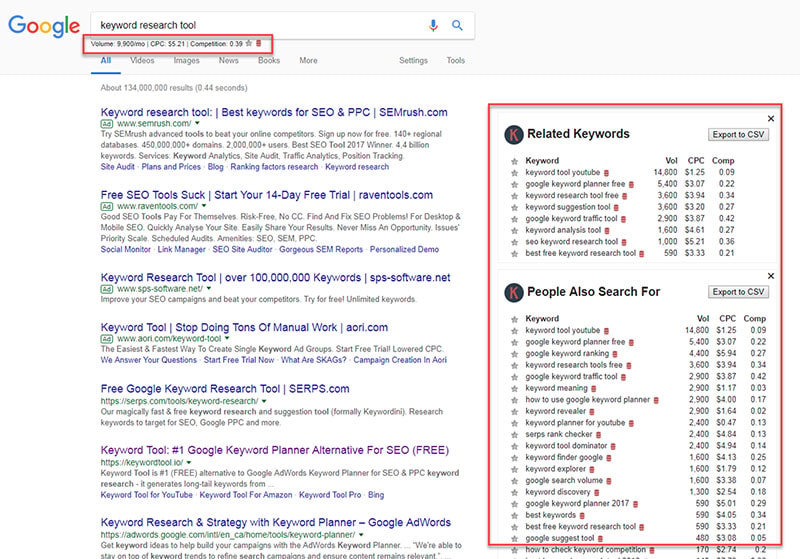Open dropdown arrow next to www.semrush.com

197,123
